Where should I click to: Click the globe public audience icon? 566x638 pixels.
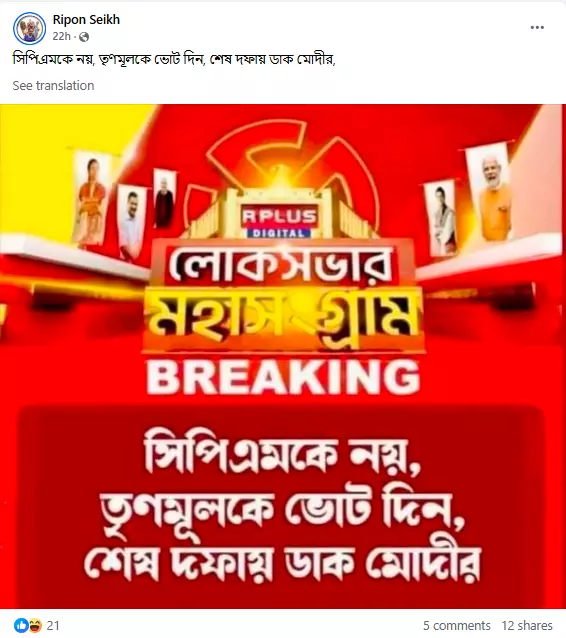(x=84, y=37)
